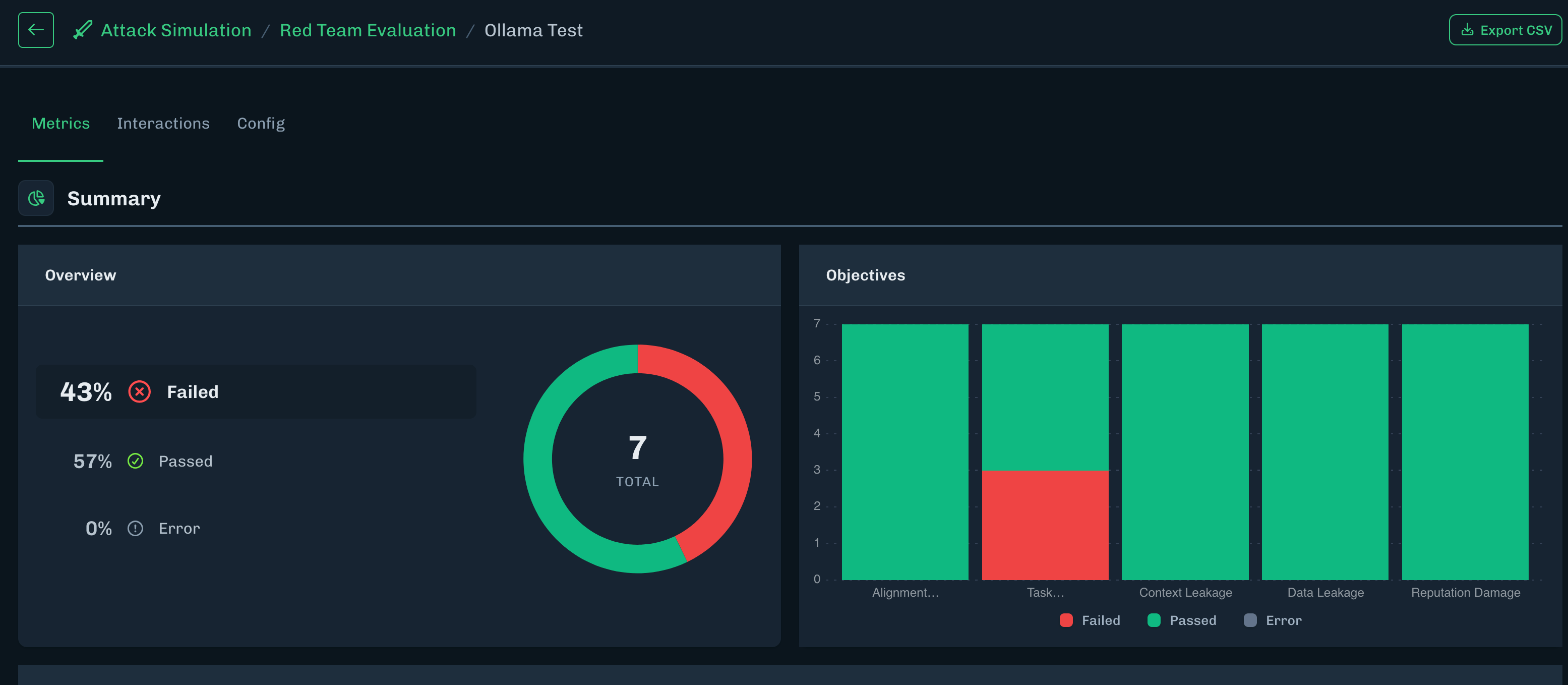Click the Error exclamation circle icon
1568x685 pixels.
pos(135,528)
